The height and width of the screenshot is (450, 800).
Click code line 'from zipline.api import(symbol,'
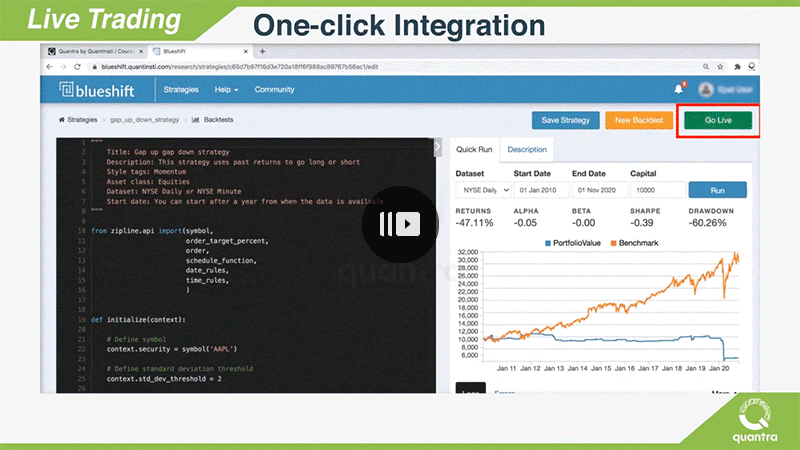(x=152, y=231)
